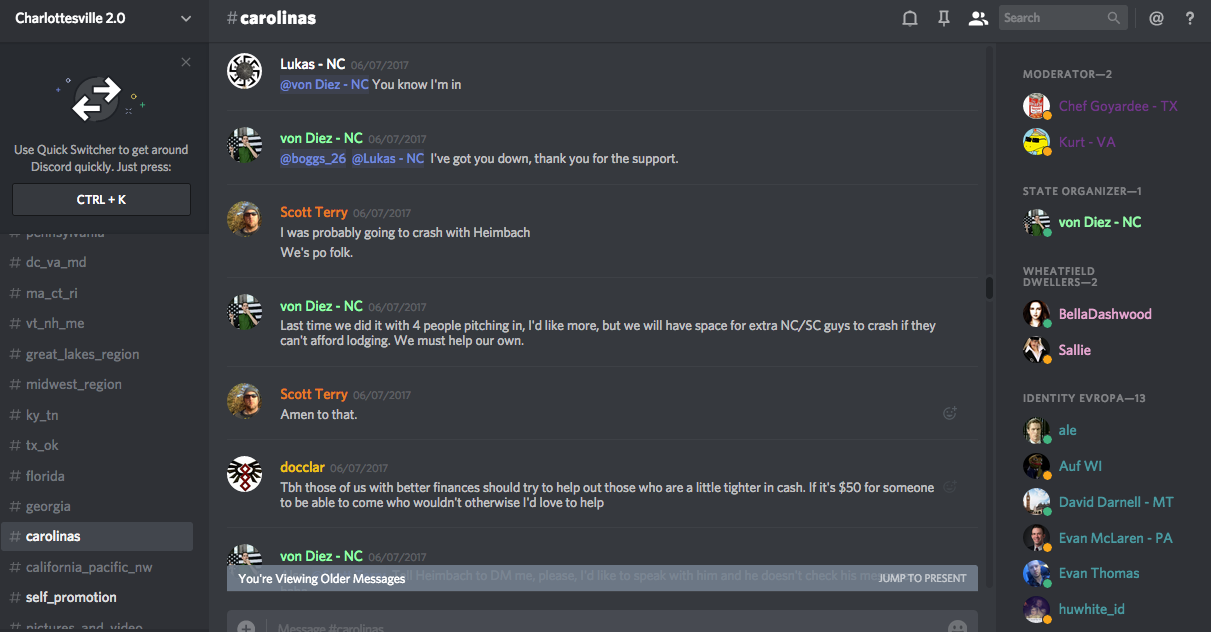Viewport: 1211px width, 632px height.
Task: Open recent mentions
Action: point(1156,18)
